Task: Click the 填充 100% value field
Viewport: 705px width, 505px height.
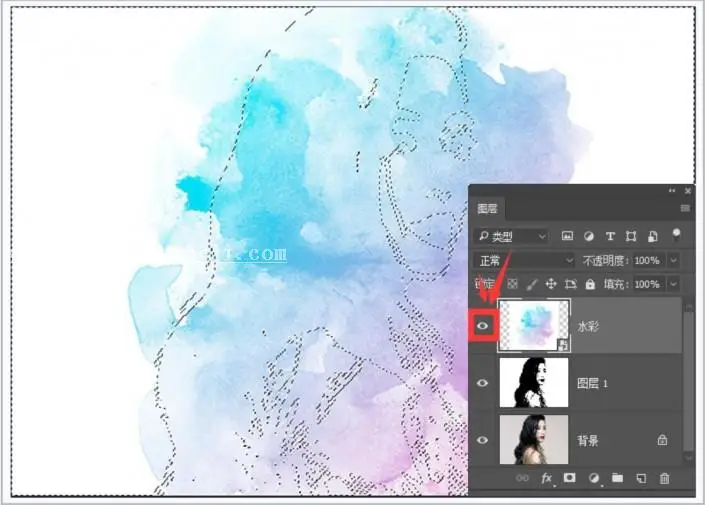Action: pos(647,284)
